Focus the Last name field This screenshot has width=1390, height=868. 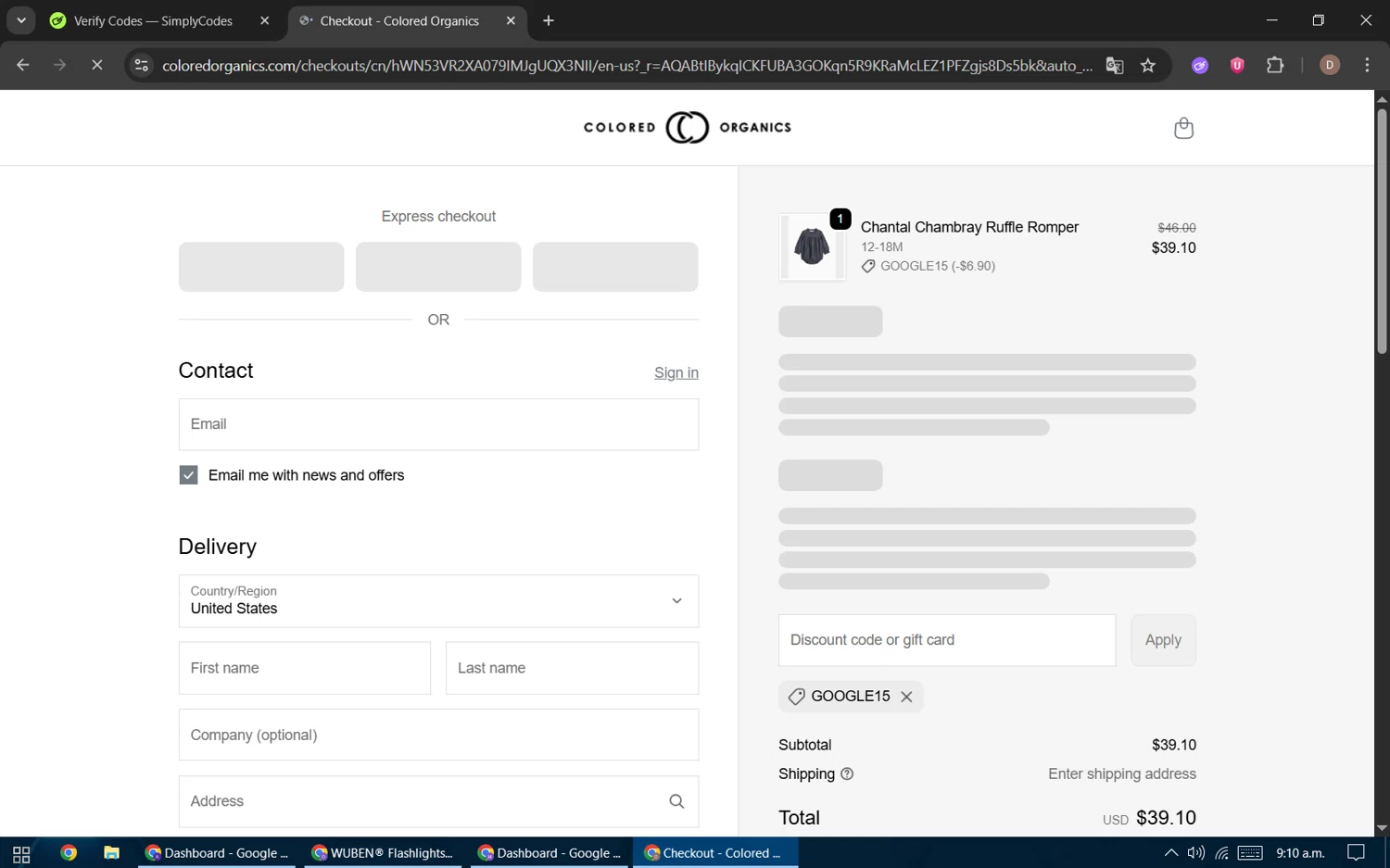pyautogui.click(x=572, y=668)
